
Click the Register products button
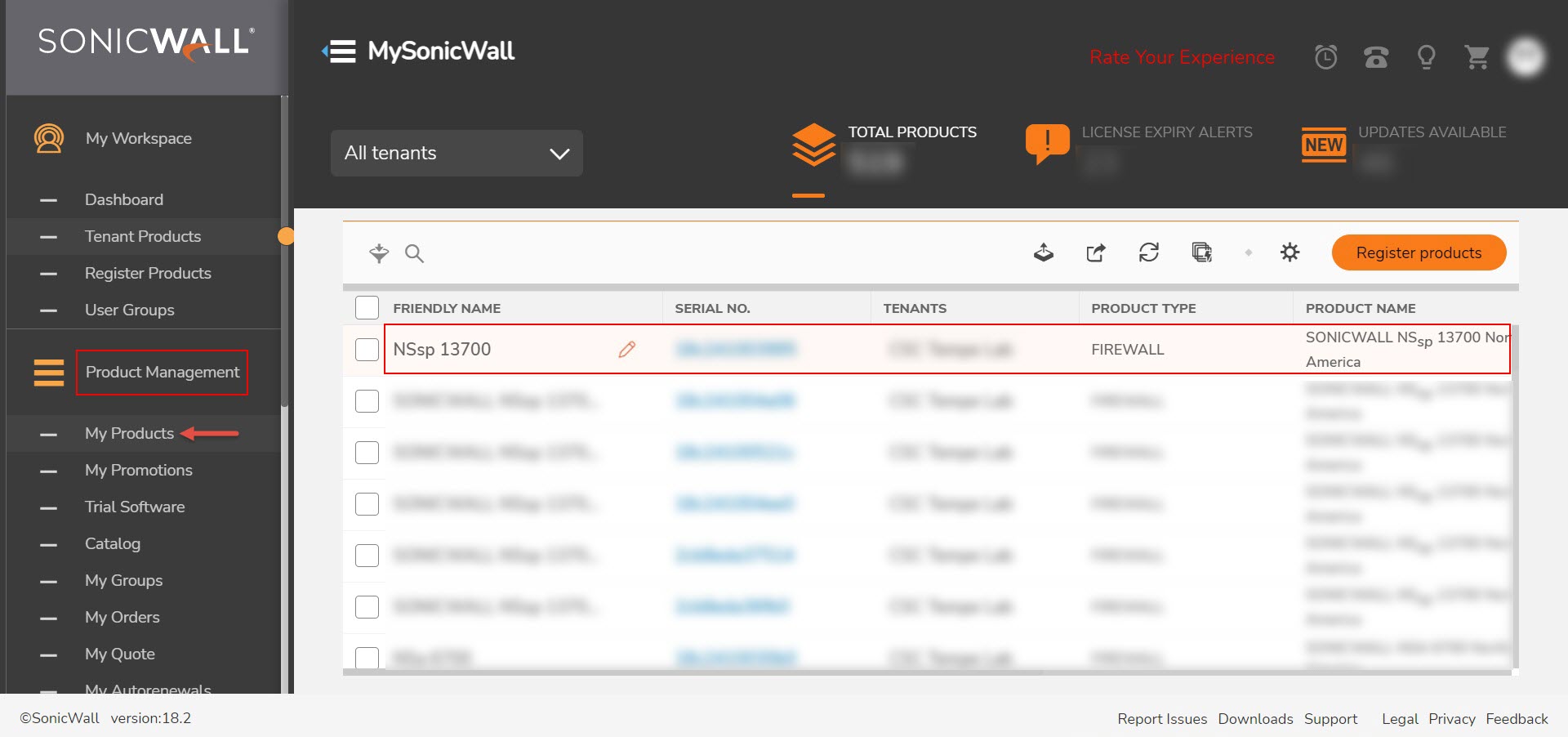pyautogui.click(x=1419, y=252)
